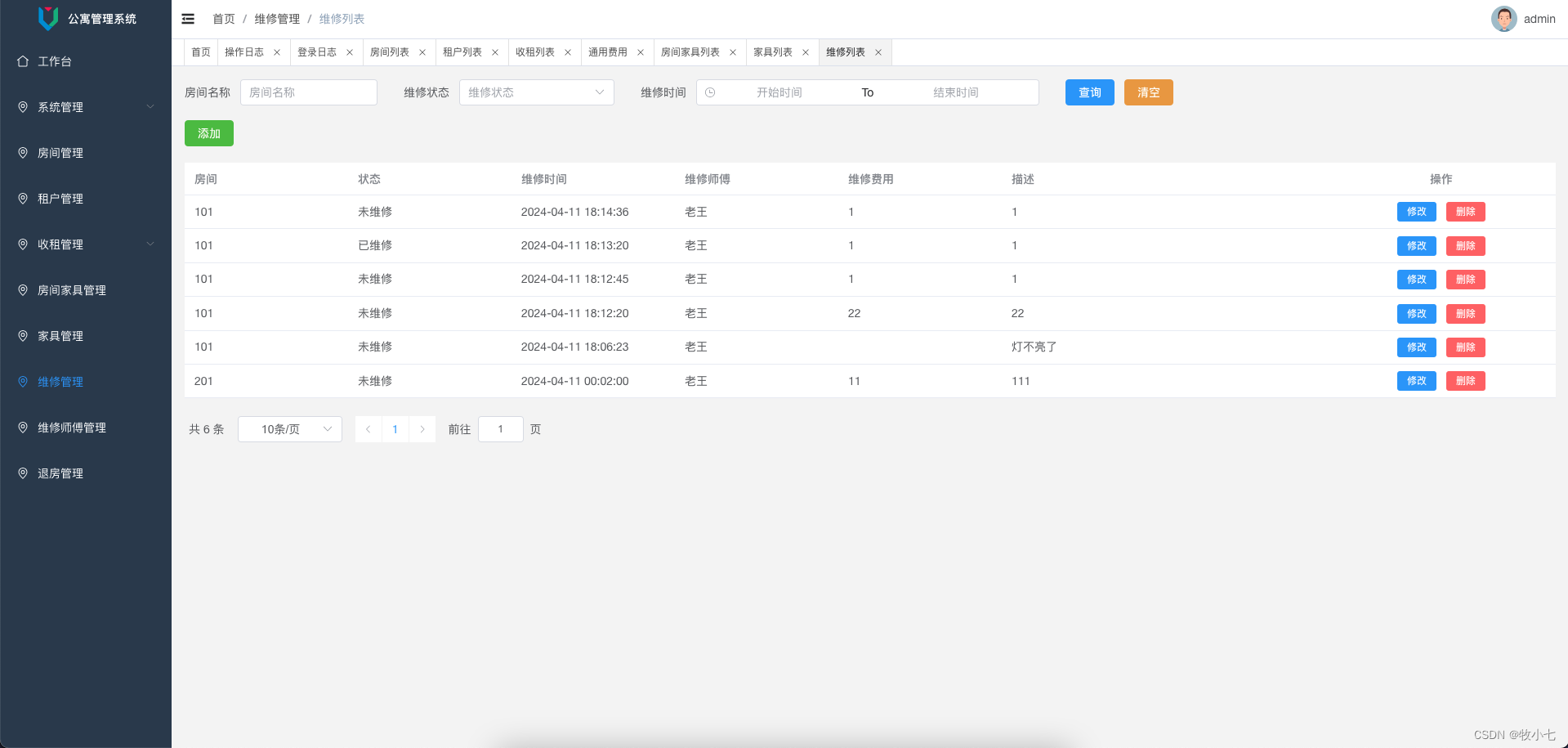This screenshot has width=1568, height=748.
Task: Open 维修师傅管理 in the sidebar
Action: pos(86,428)
